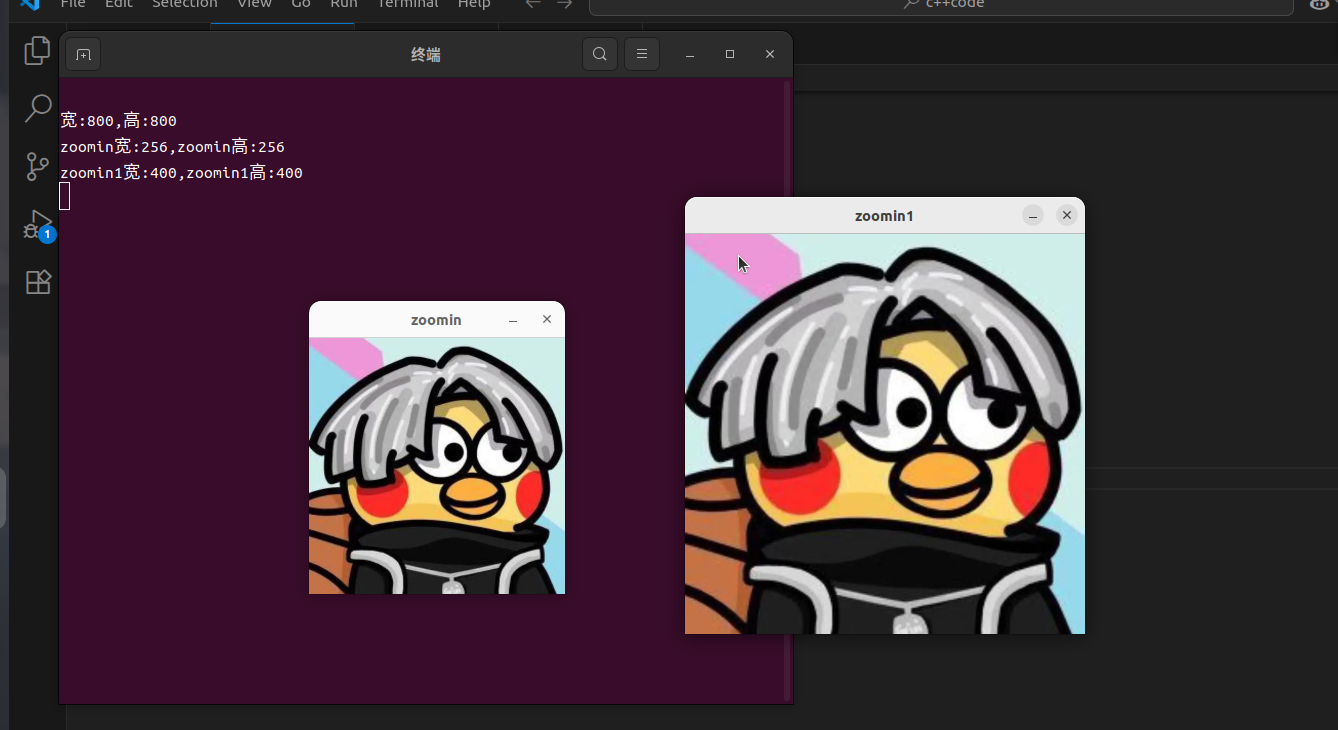Click the c++code command search box

point(941,5)
